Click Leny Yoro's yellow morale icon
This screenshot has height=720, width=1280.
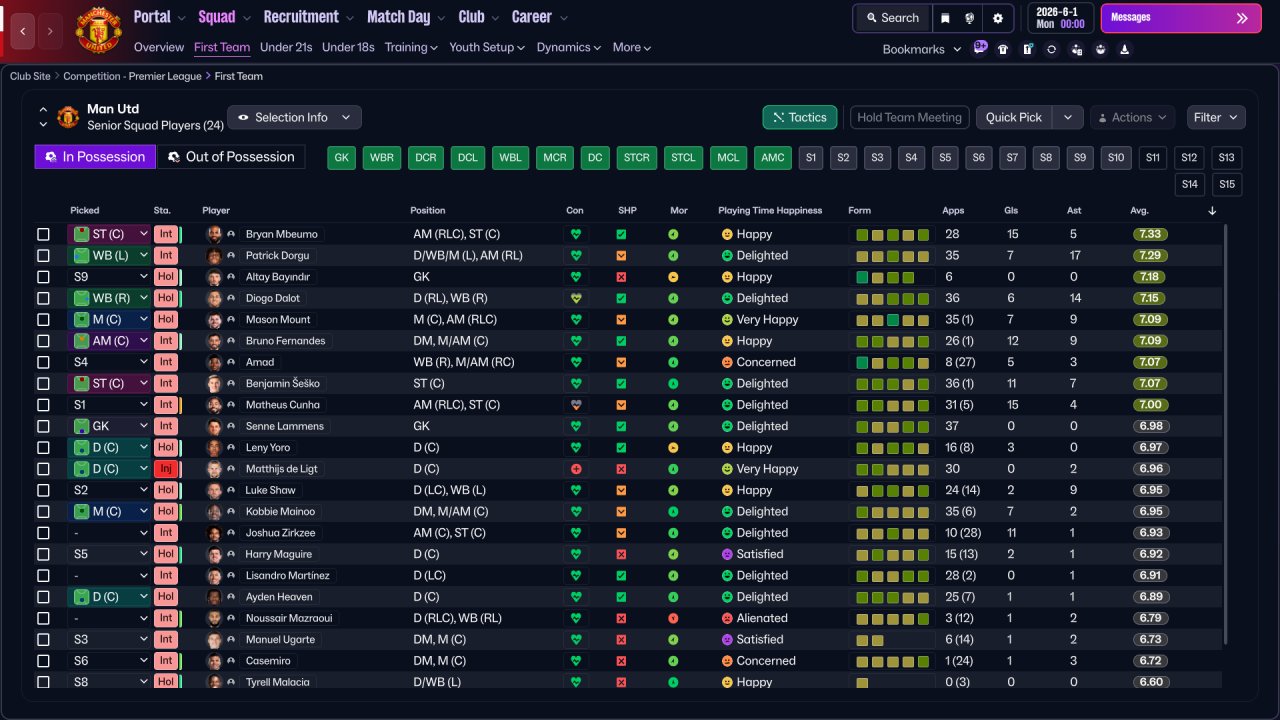(x=673, y=448)
